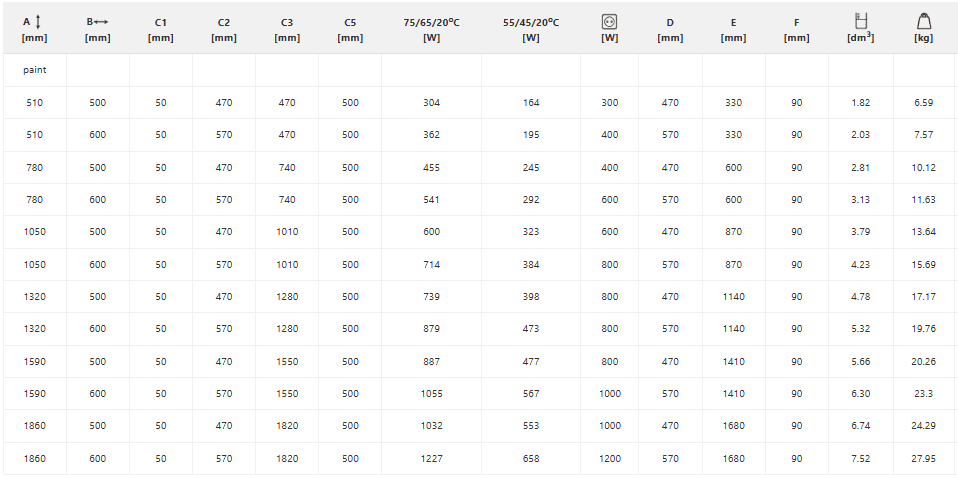958x479 pixels.
Task: Select the 'paint' row label cell
Action: (35, 70)
